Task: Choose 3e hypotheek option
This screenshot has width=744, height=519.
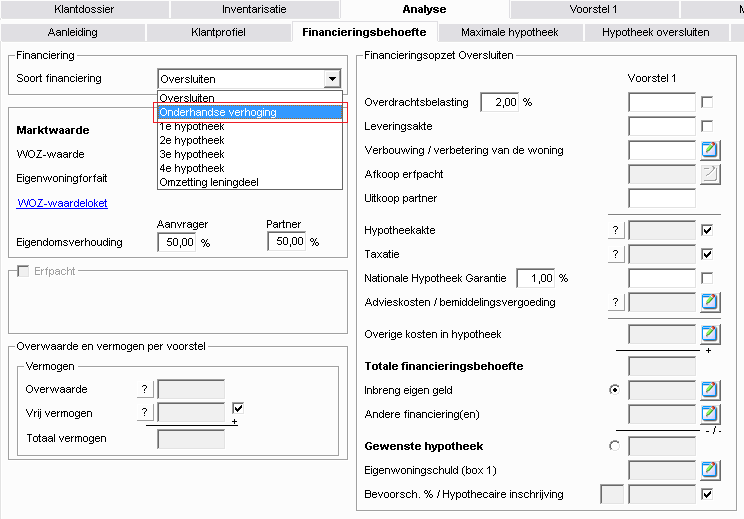Action: [250, 154]
